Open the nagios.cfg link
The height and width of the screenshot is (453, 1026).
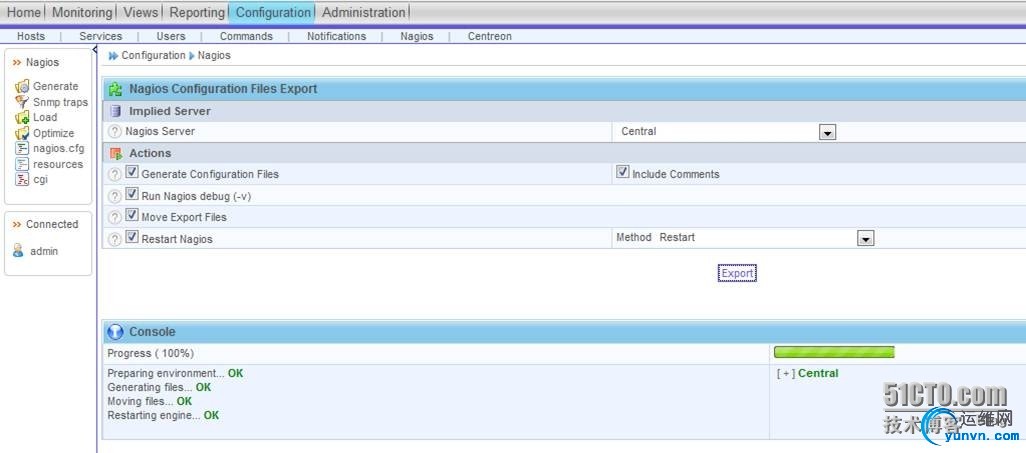click(x=59, y=149)
